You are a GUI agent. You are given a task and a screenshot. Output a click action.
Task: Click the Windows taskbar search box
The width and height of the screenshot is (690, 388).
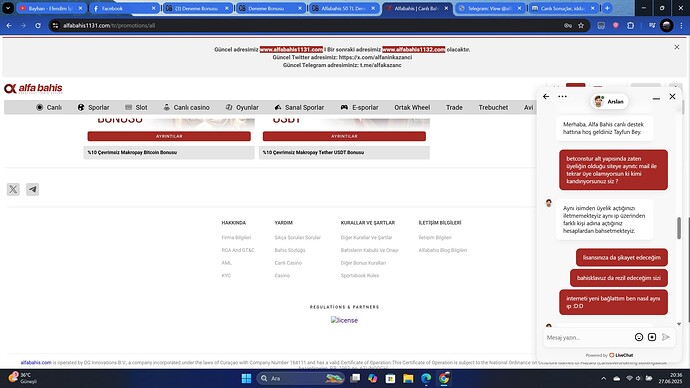coord(300,378)
